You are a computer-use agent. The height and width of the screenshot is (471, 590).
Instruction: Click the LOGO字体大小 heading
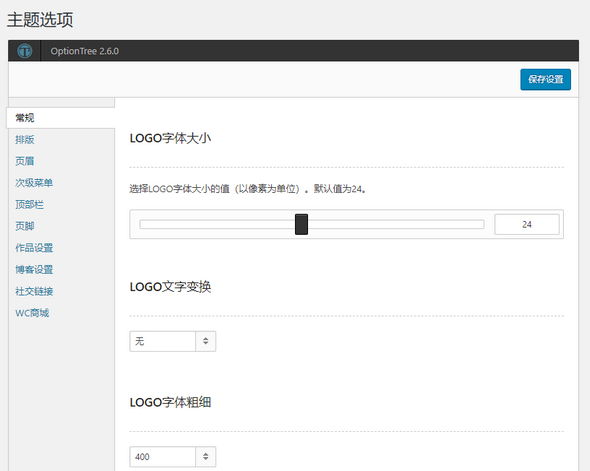click(170, 138)
